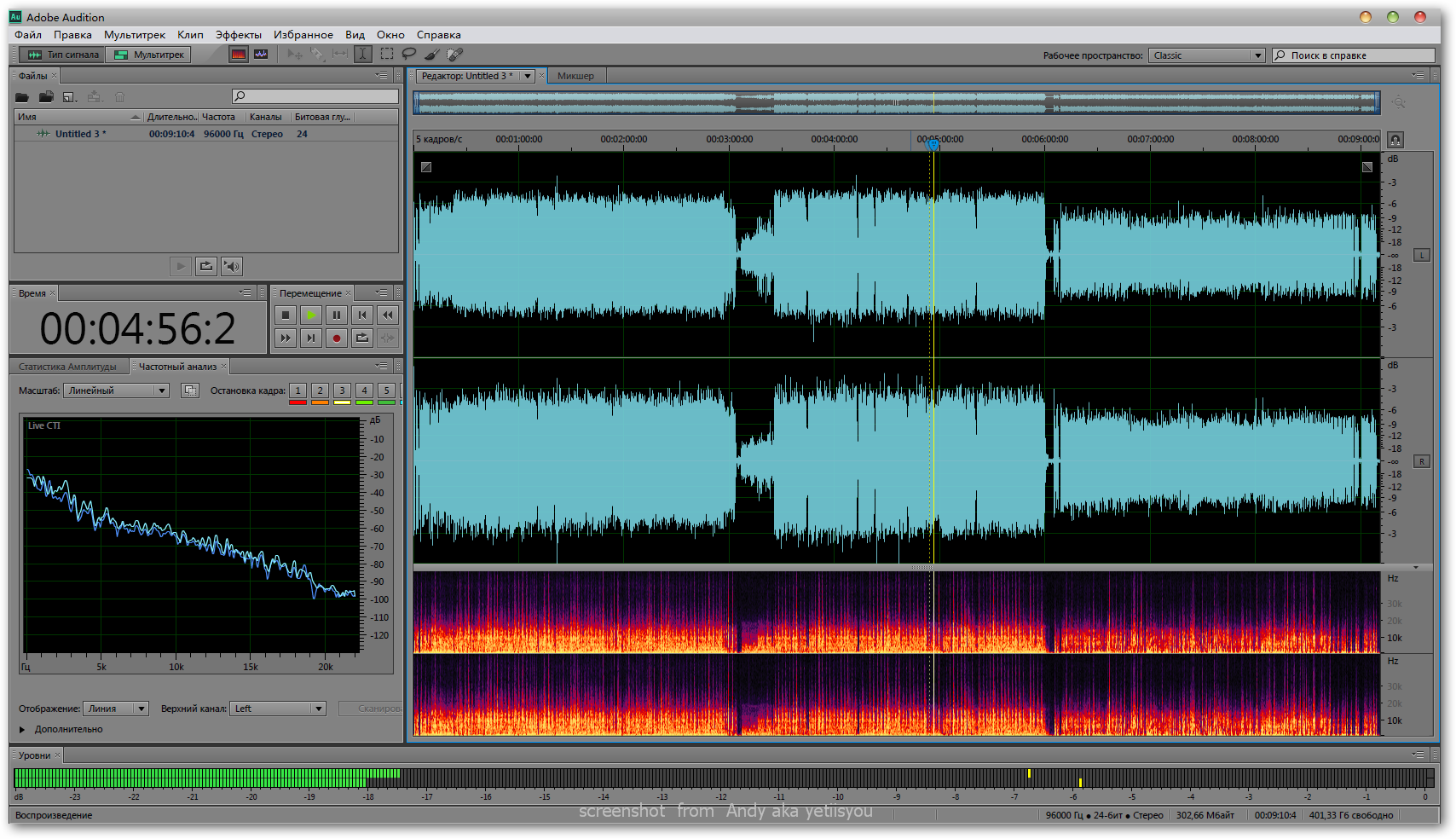Click the 00:04:56:2 time display
This screenshot has width=1456, height=839.
(x=138, y=329)
